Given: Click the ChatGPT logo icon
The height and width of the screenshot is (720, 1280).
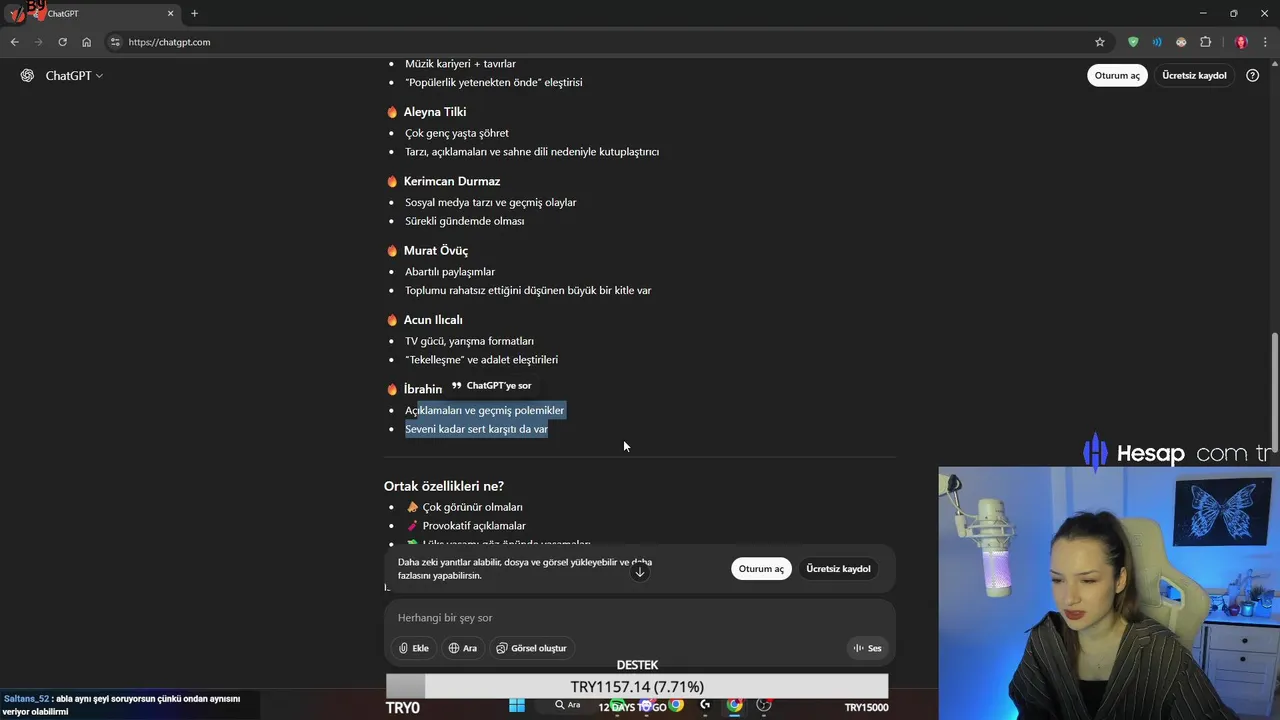Looking at the screenshot, I should pyautogui.click(x=27, y=76).
